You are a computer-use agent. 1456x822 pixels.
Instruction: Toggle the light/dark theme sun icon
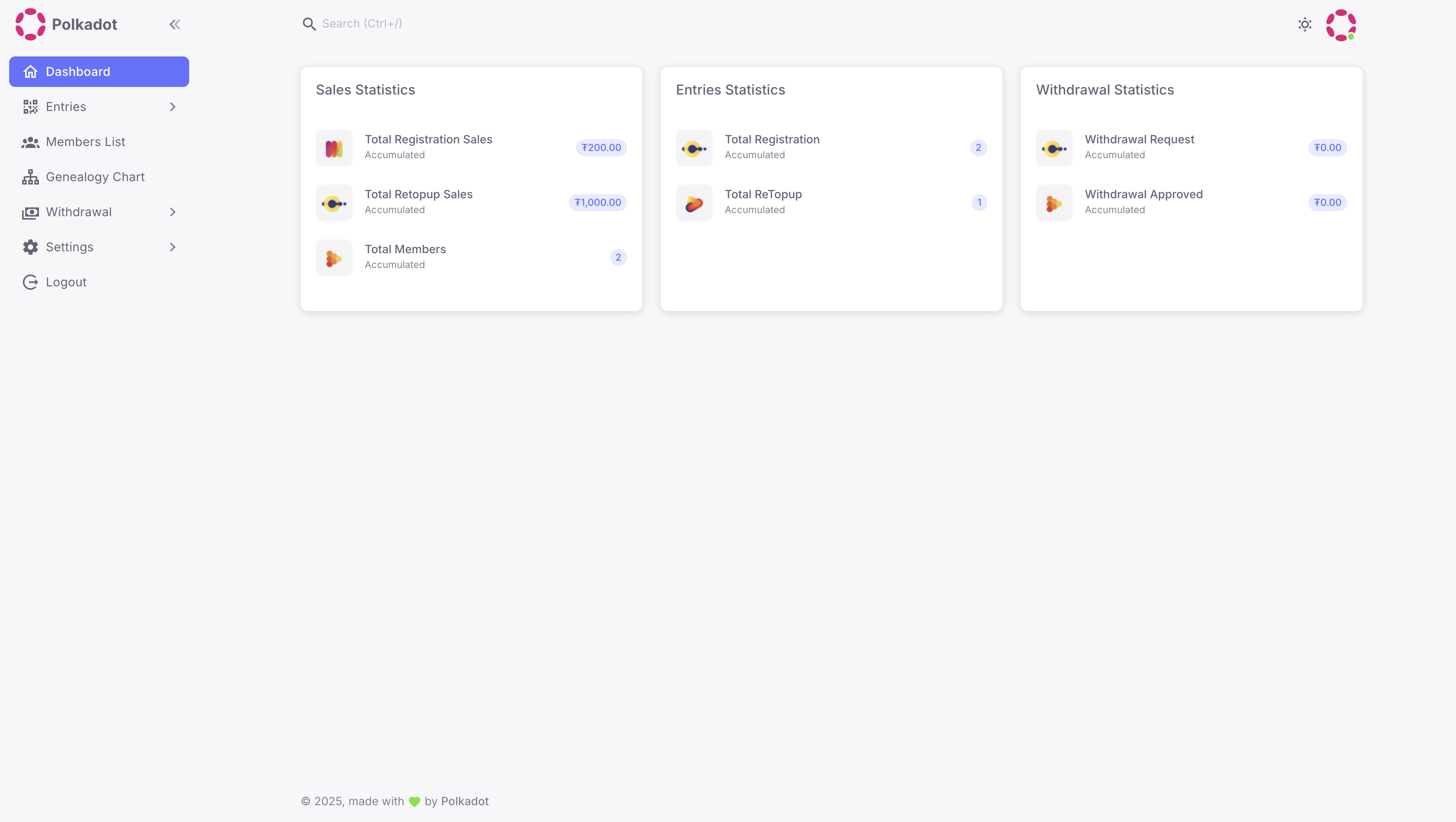(x=1305, y=24)
